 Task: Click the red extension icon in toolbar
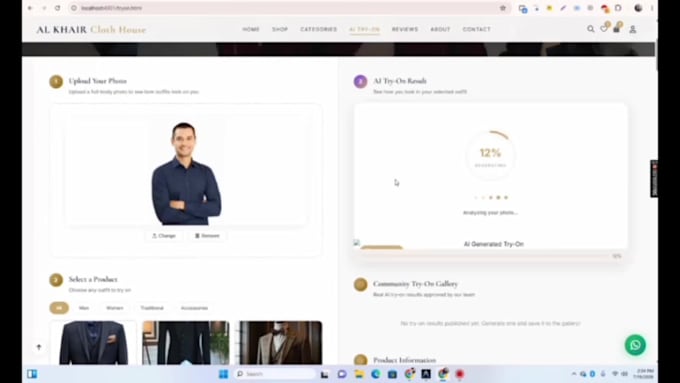click(605, 8)
